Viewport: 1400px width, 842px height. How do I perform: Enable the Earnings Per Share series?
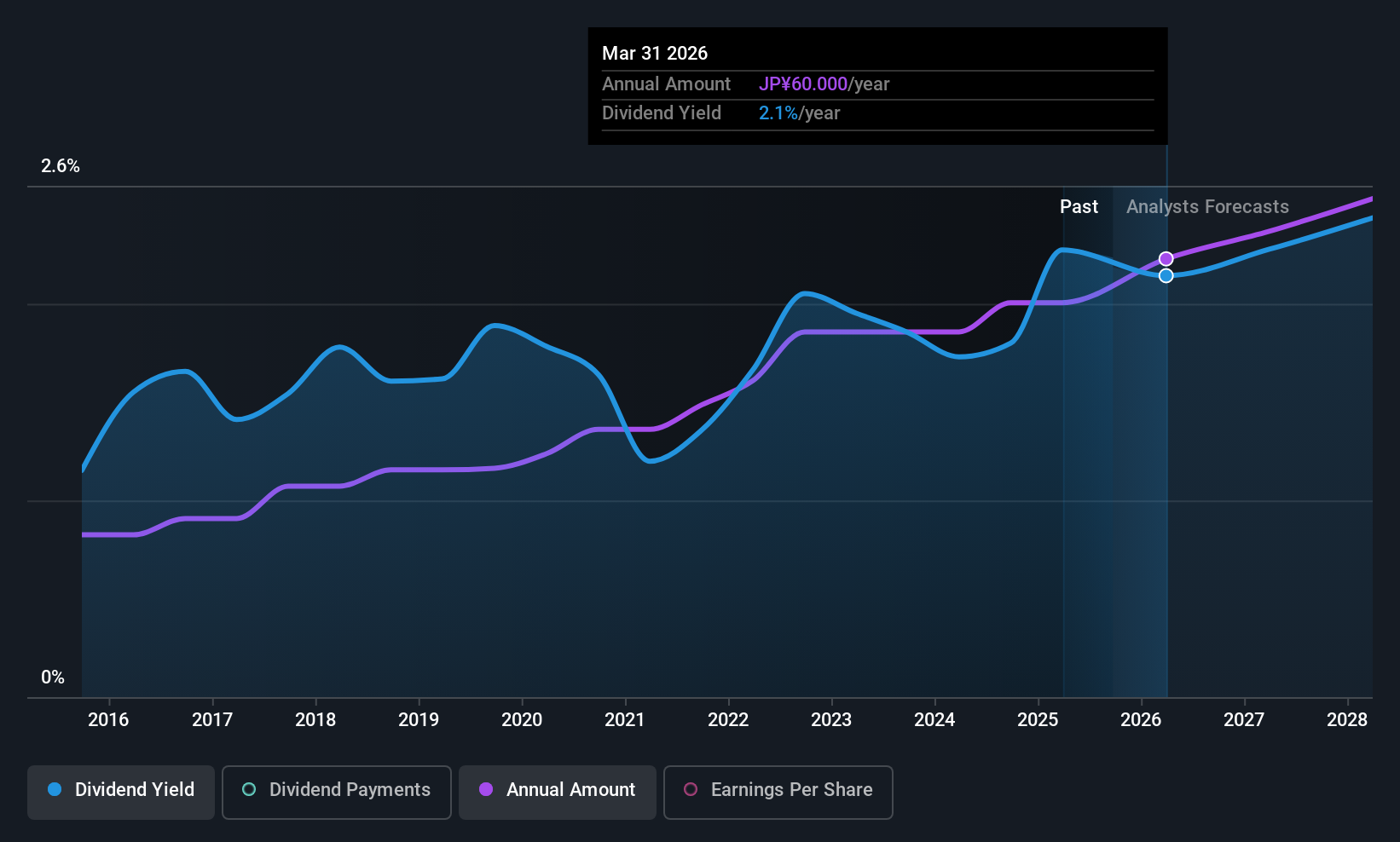point(778,792)
